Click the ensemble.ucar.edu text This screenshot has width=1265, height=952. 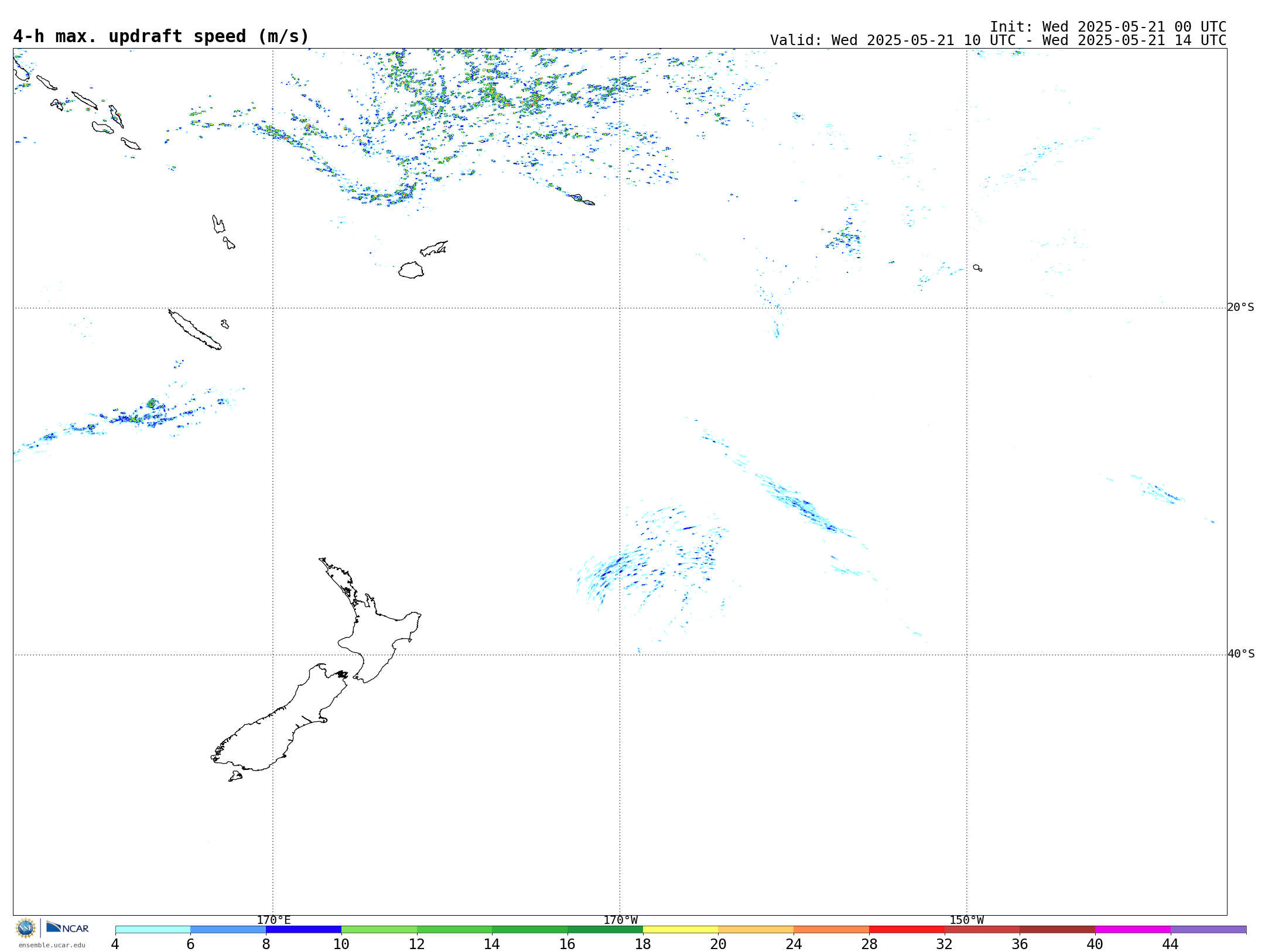coord(52,945)
